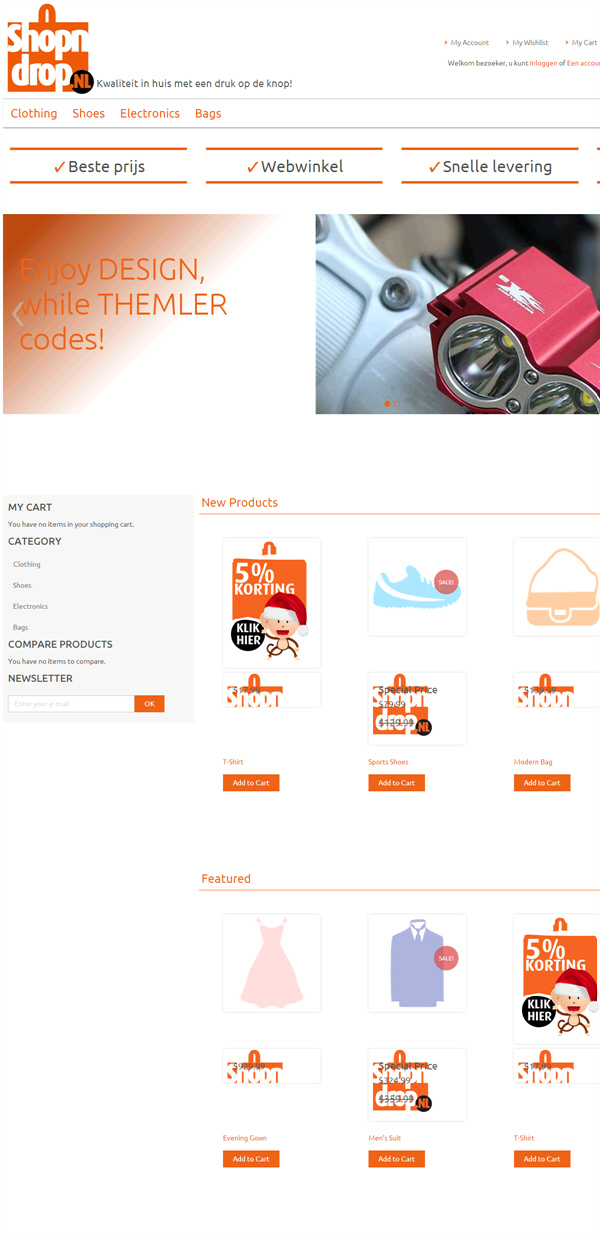The image size is (600, 1236).
Task: Open the Clothing menu
Action: [34, 113]
